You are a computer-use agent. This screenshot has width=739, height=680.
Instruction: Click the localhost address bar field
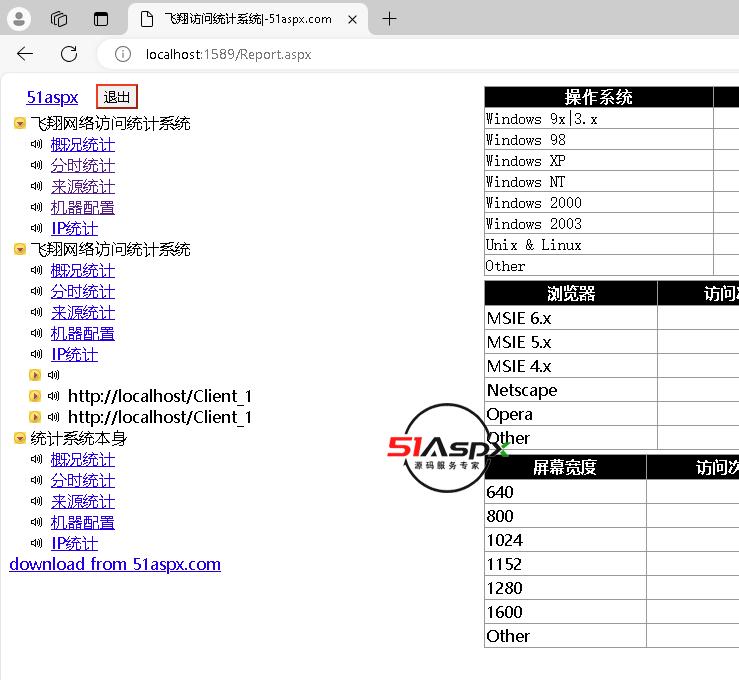tap(400, 54)
